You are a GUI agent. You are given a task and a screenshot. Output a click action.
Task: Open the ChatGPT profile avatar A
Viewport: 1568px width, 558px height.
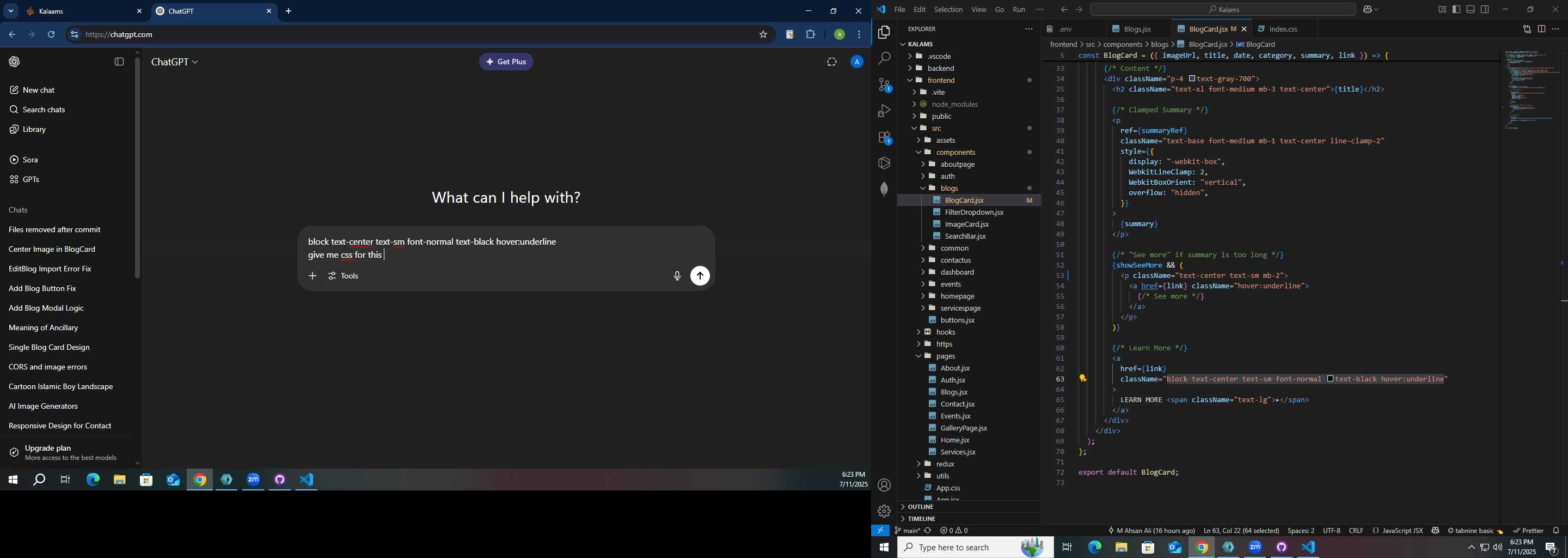[x=856, y=62]
